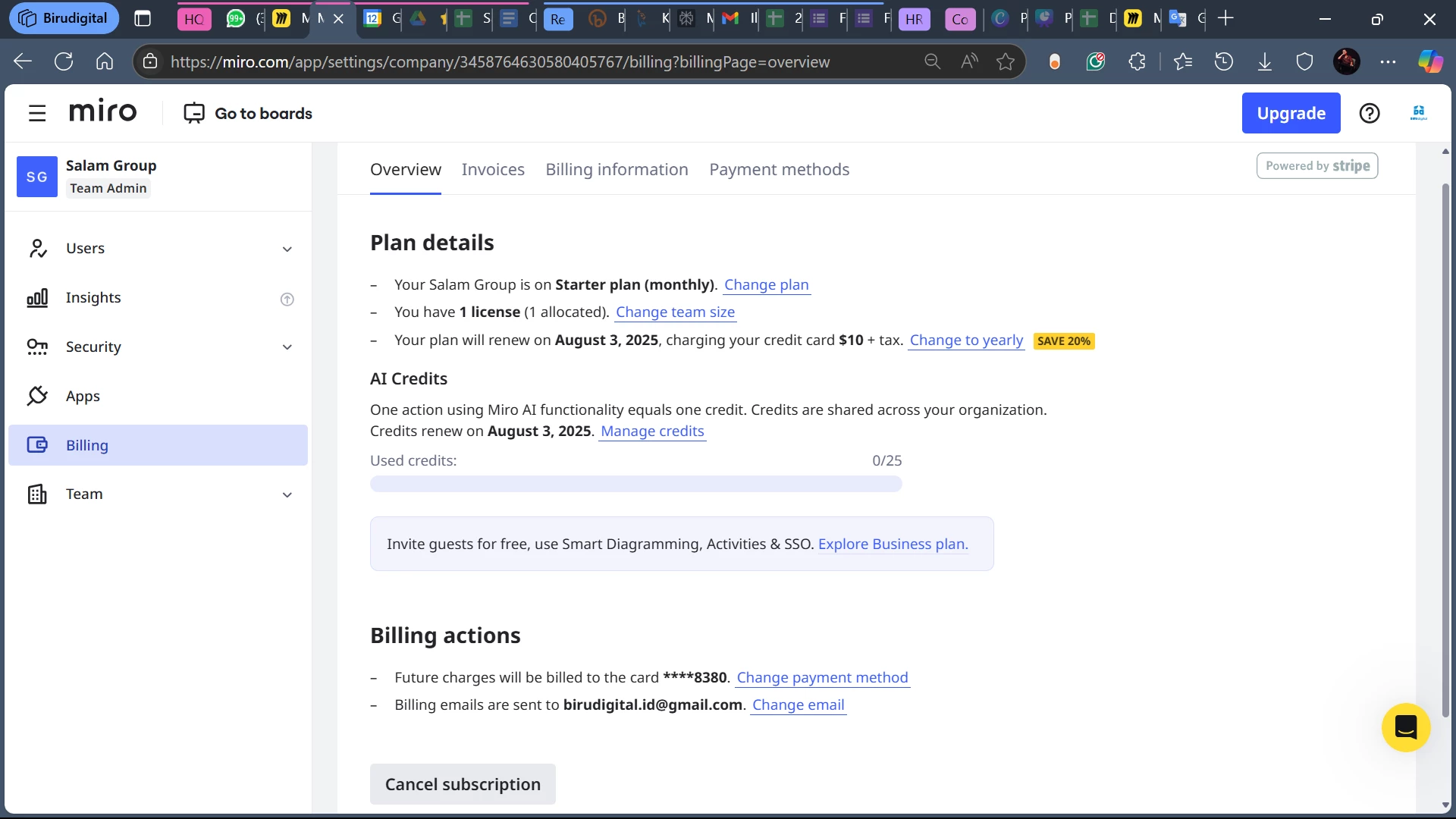
Task: Switch to the Invoices tab
Action: point(493,170)
